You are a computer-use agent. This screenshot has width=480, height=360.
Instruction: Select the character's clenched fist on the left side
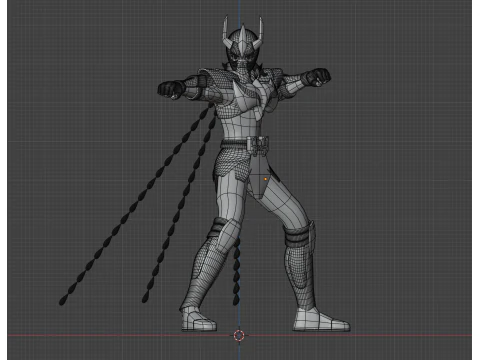(x=171, y=89)
